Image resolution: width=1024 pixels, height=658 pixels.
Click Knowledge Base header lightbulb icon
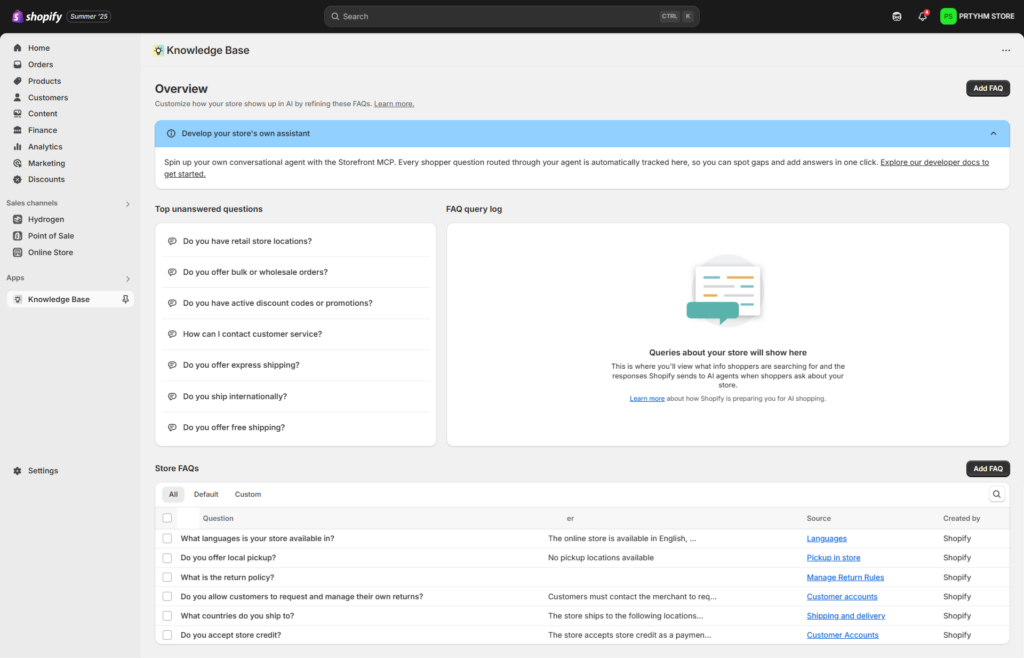pos(158,50)
